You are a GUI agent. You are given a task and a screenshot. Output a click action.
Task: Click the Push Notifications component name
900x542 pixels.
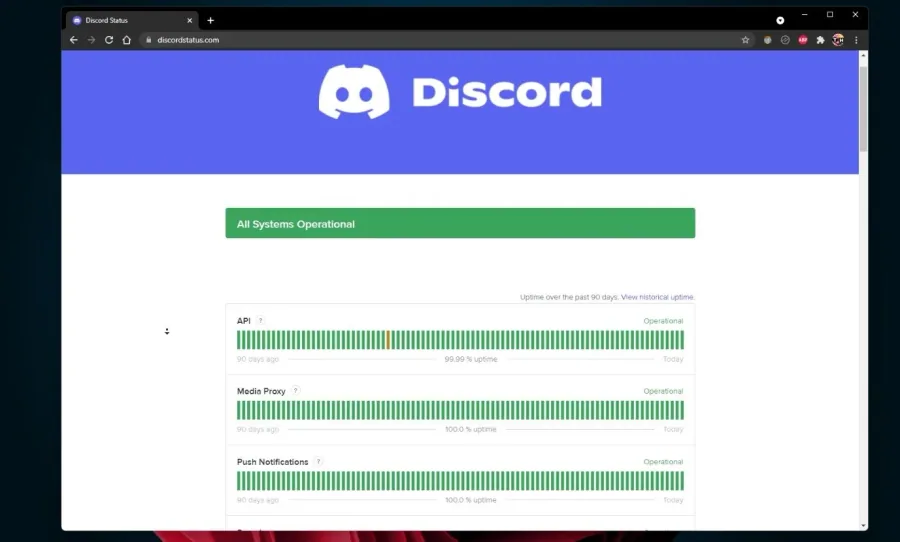pos(273,462)
